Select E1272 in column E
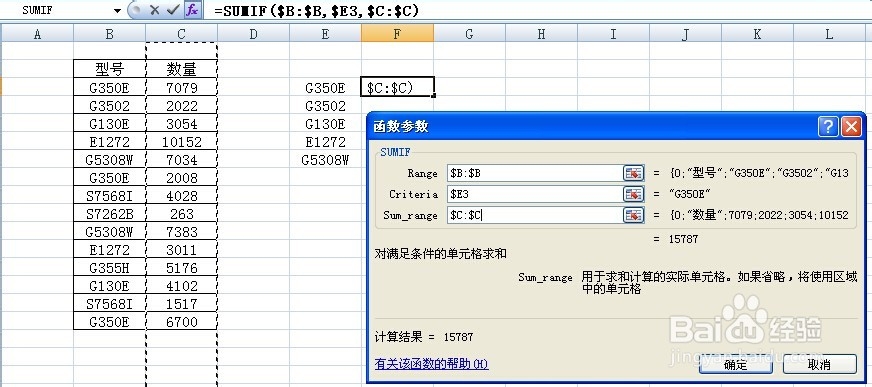 pos(325,142)
